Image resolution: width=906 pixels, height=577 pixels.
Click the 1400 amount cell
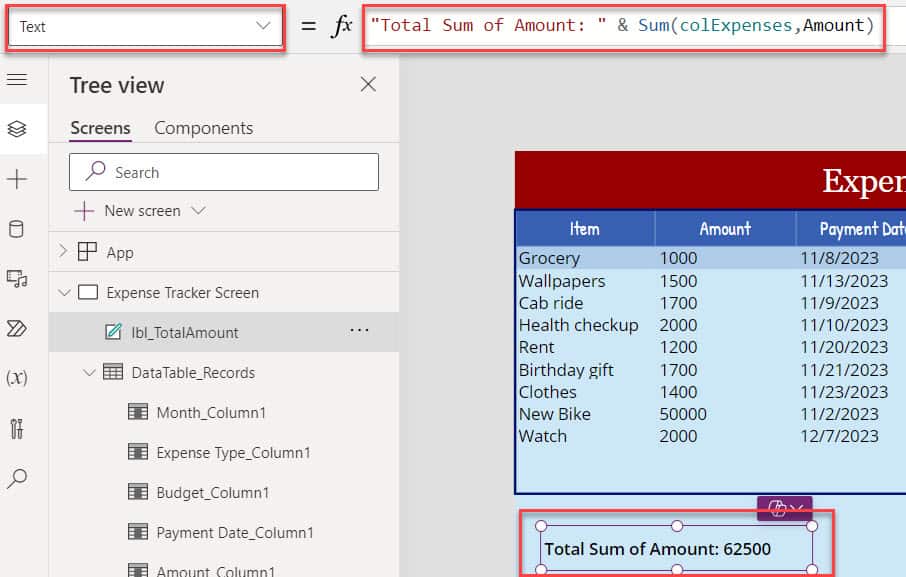(678, 392)
